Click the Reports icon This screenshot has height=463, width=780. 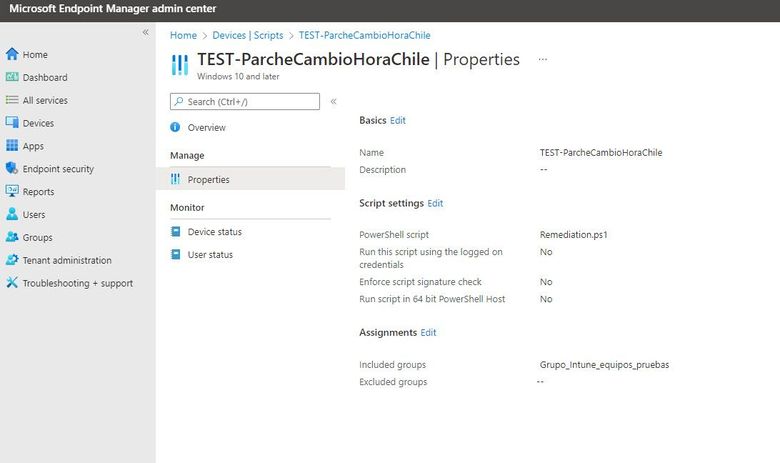[13, 191]
